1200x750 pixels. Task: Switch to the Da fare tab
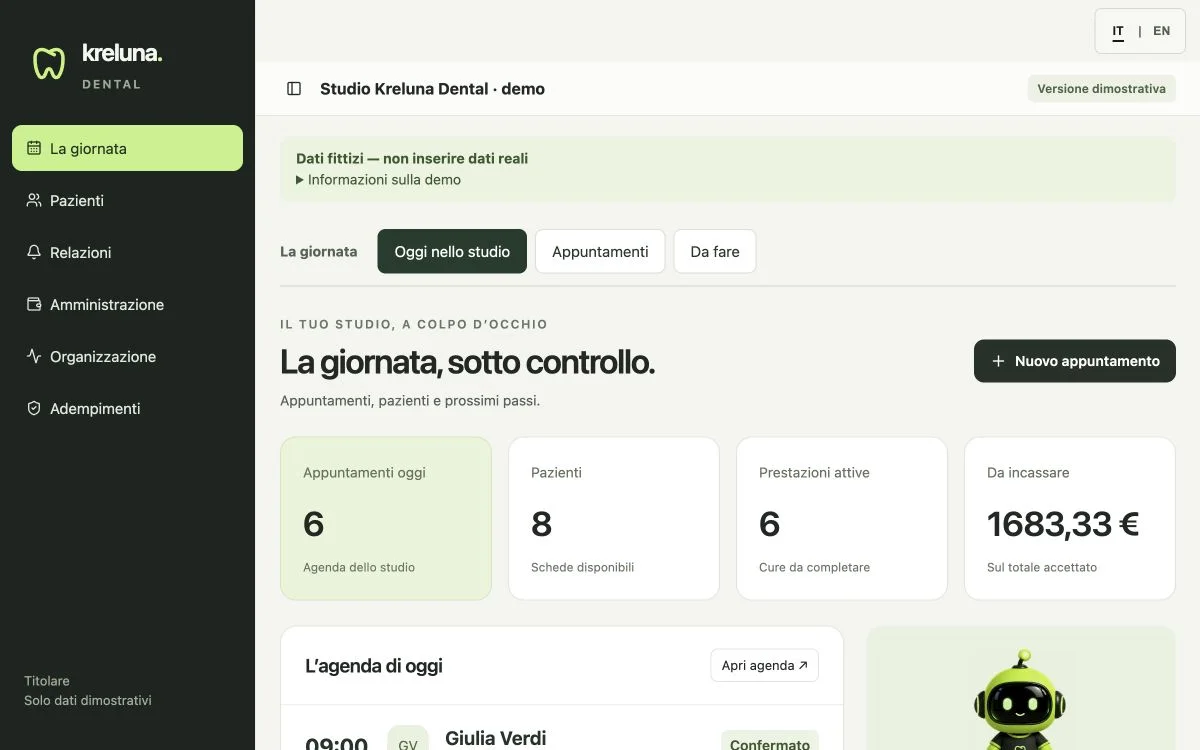pos(715,251)
